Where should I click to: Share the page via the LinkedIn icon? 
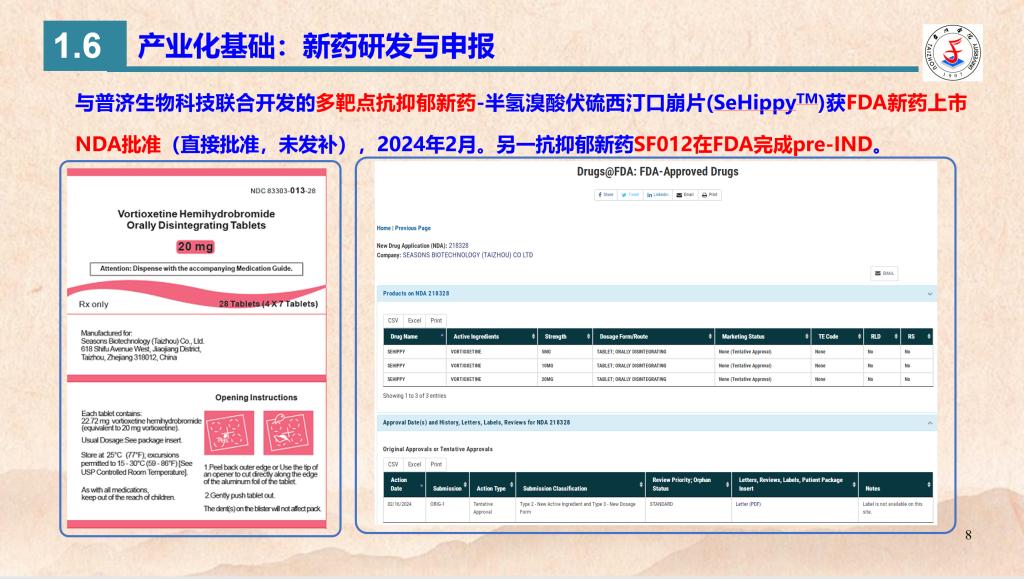click(x=658, y=195)
